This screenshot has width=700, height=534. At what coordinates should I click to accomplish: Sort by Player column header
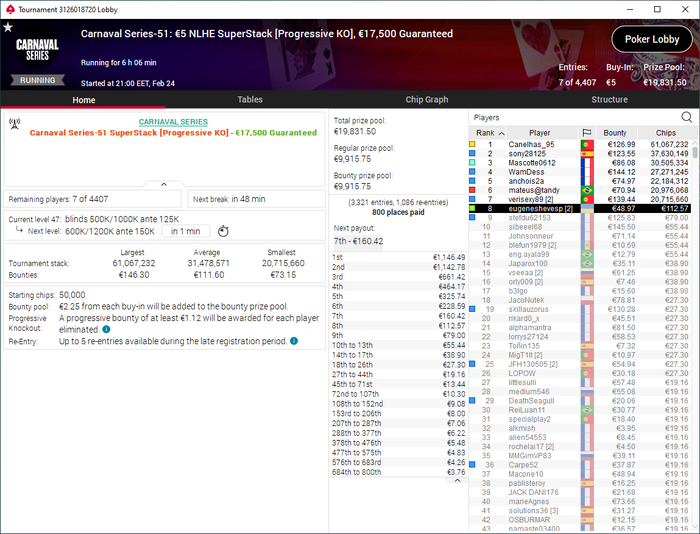pyautogui.click(x=540, y=133)
